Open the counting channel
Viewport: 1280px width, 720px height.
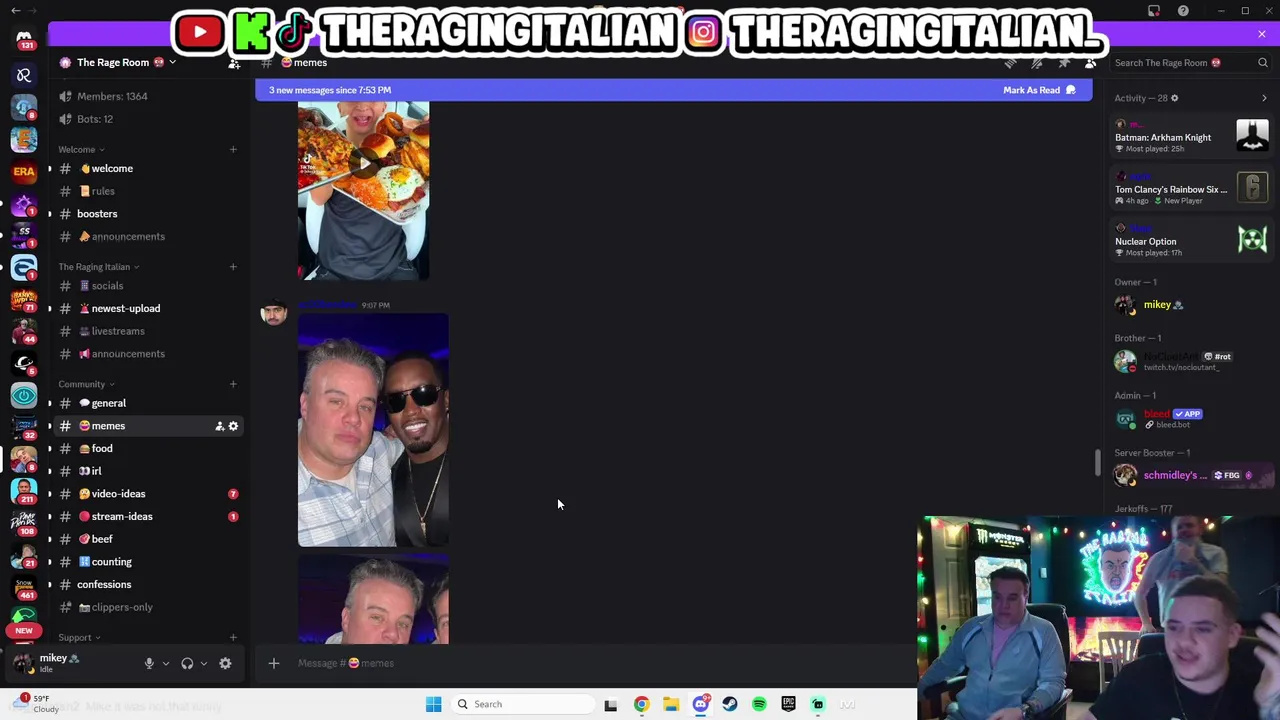148,562
